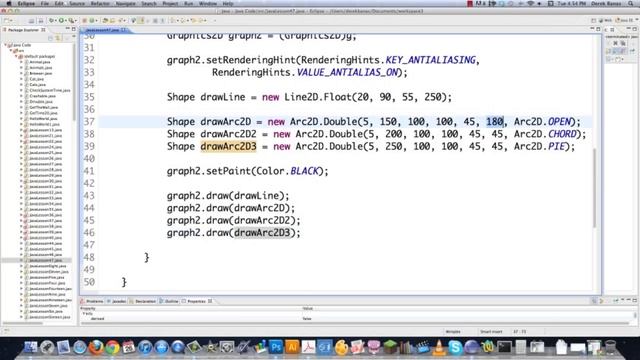Open the Window menu
The image size is (640, 360).
coord(208,4)
